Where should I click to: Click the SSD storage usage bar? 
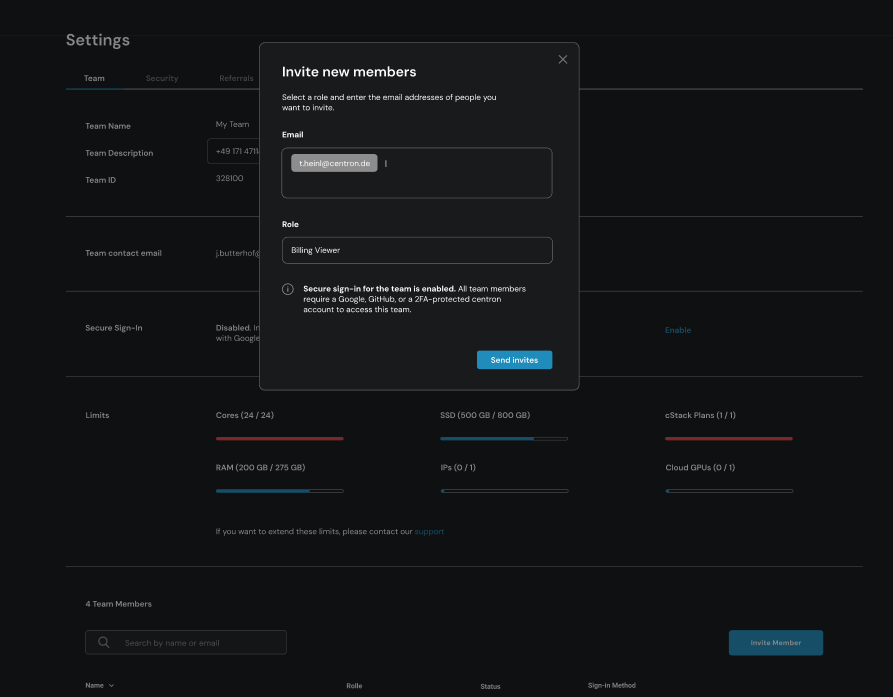[503, 438]
